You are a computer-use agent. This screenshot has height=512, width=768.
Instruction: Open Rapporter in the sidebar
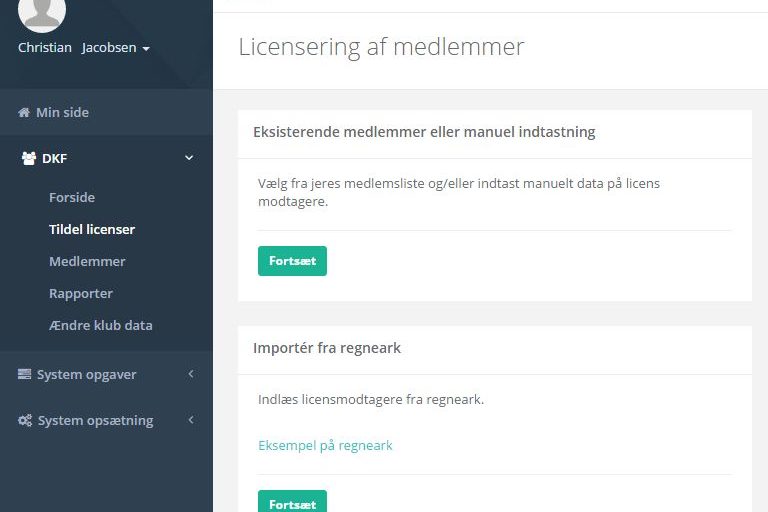coord(81,293)
